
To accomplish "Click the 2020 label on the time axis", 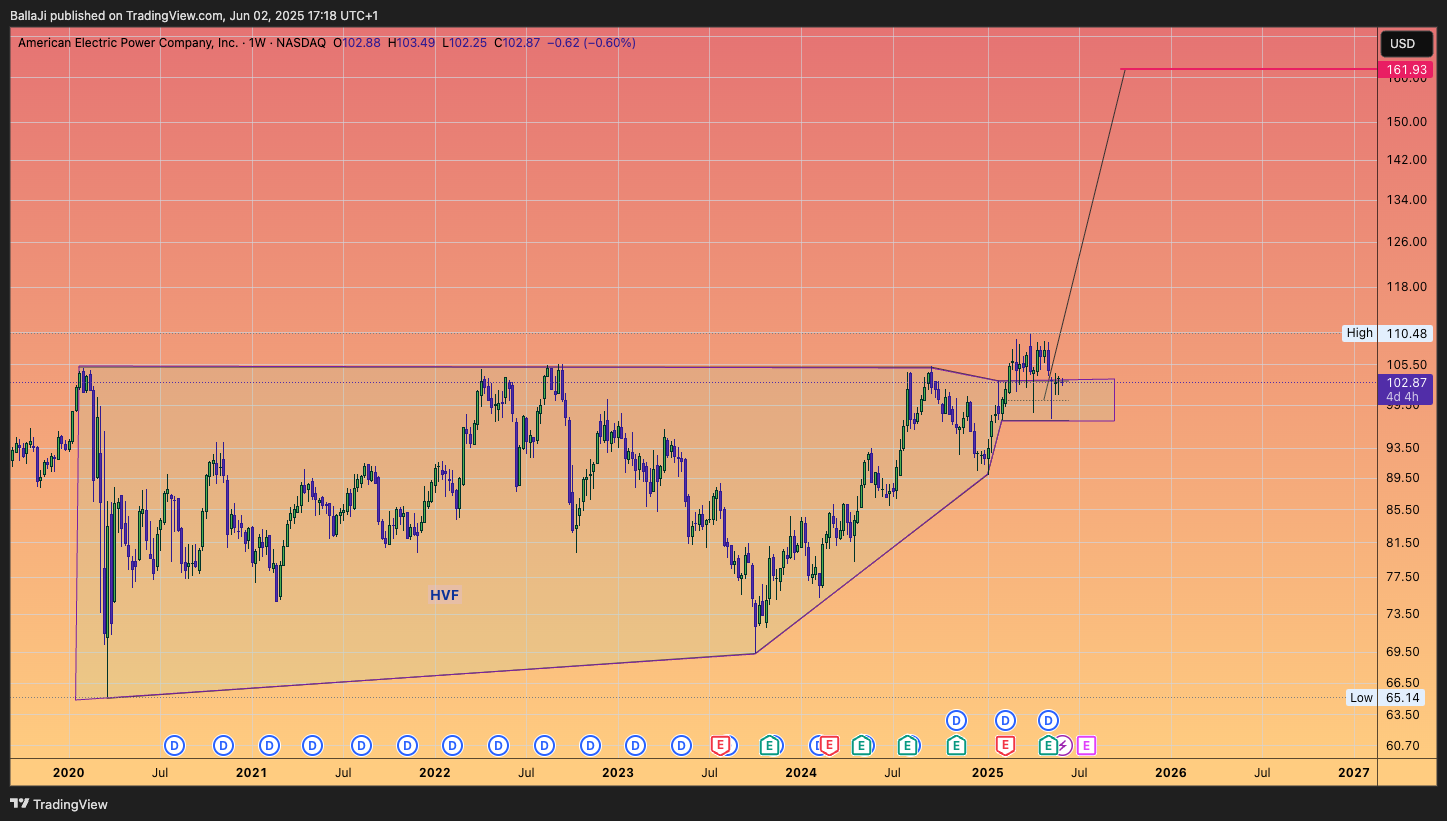I will 68,773.
